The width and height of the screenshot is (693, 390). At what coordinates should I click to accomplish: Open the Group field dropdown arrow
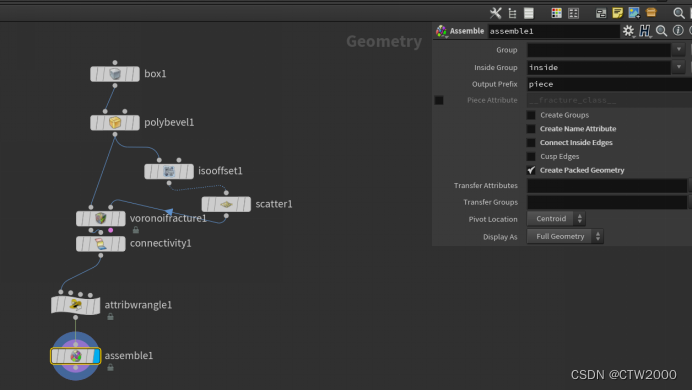tap(679, 50)
